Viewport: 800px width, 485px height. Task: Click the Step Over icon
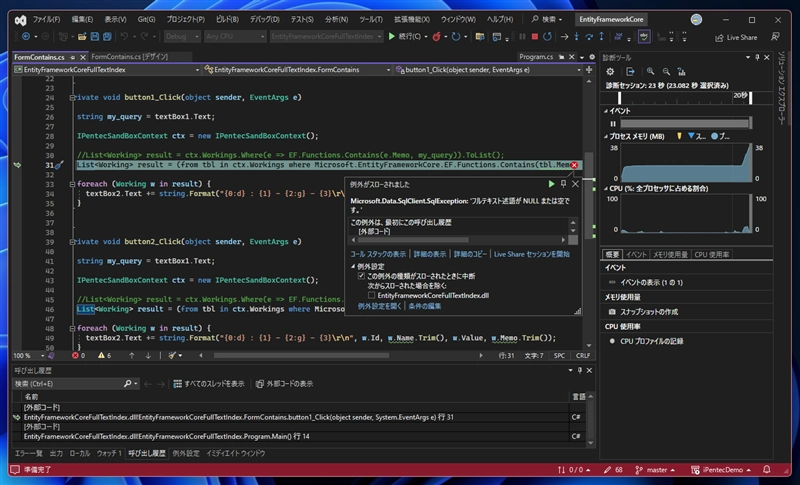pos(589,37)
